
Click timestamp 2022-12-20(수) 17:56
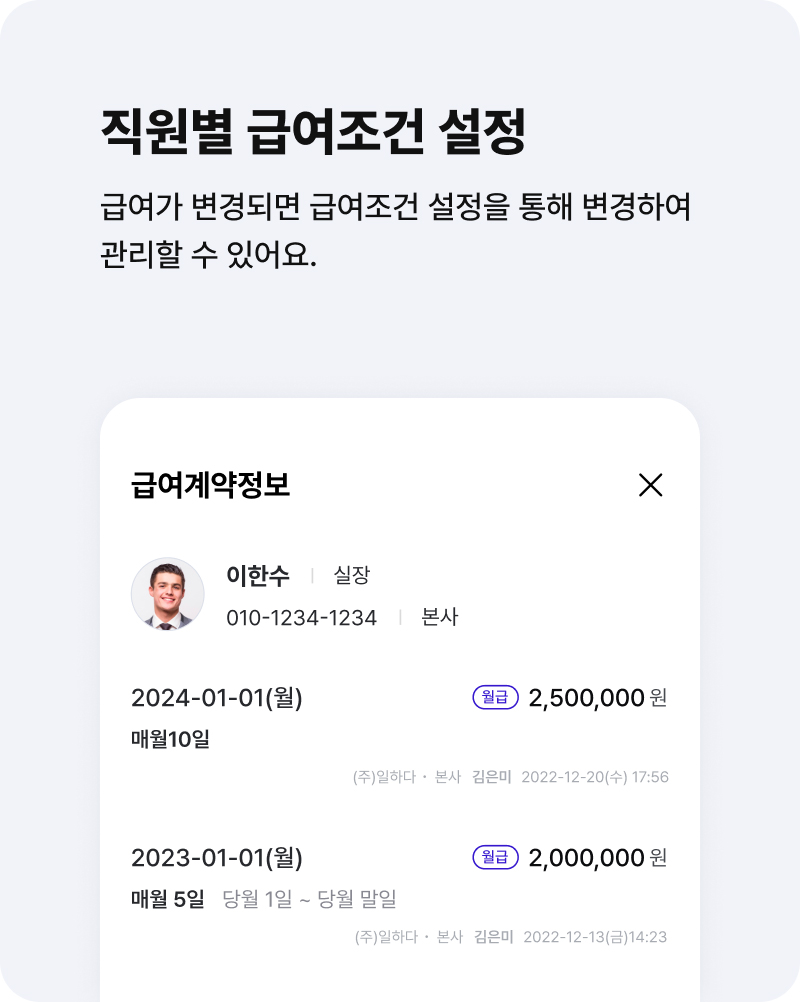[595, 777]
